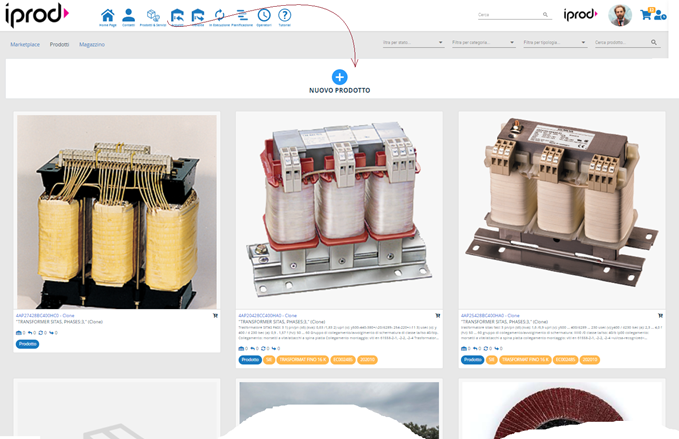
Task: Click the user profile avatar photo
Action: click(x=620, y=15)
